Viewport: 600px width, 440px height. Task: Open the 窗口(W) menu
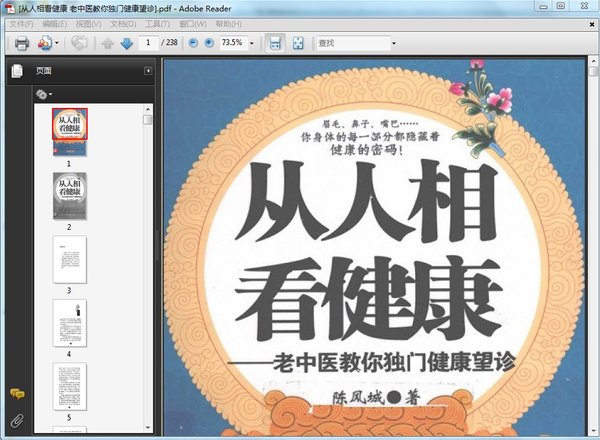click(x=193, y=24)
